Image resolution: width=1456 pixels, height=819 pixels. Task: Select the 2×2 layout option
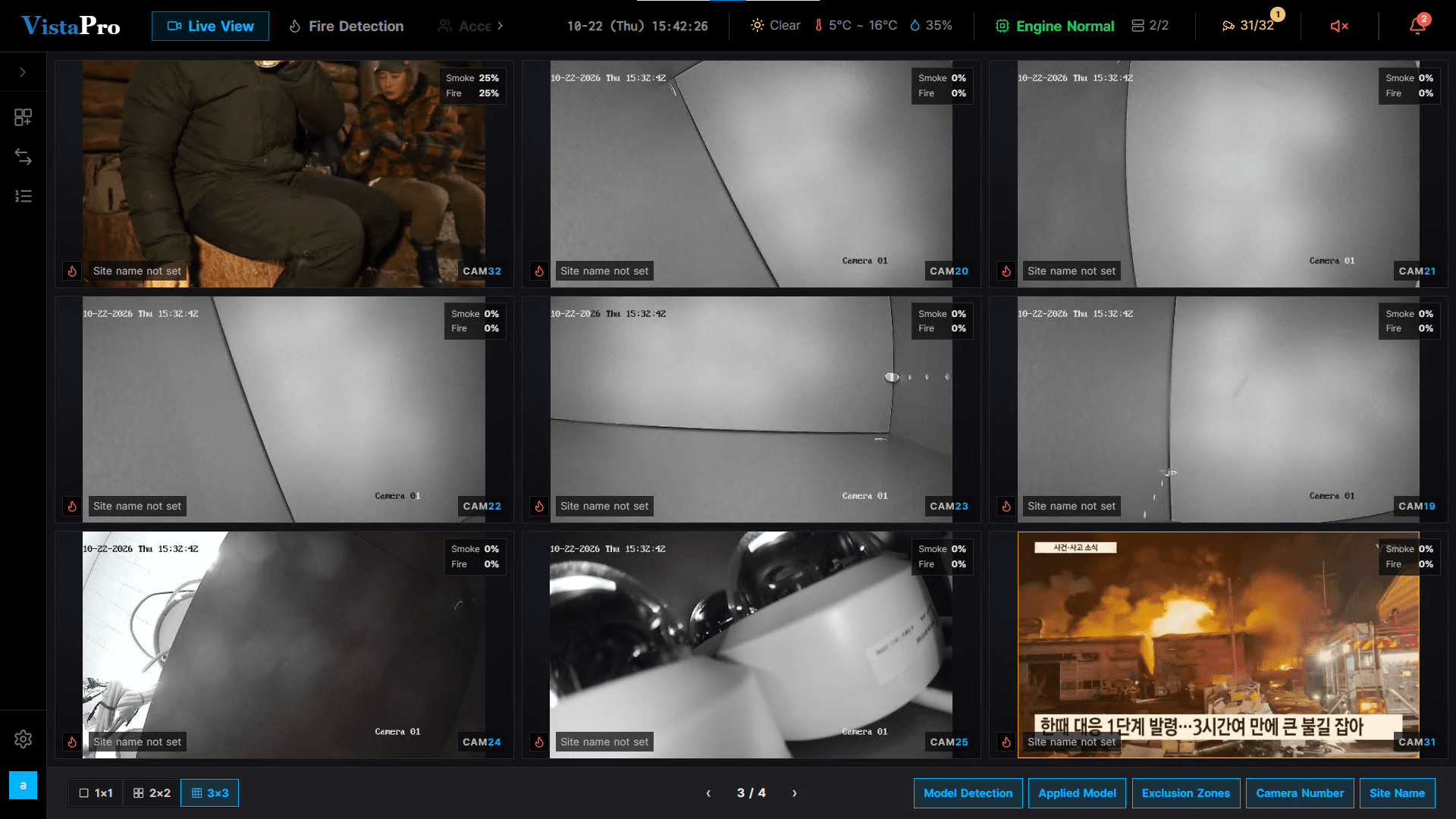[x=152, y=792]
